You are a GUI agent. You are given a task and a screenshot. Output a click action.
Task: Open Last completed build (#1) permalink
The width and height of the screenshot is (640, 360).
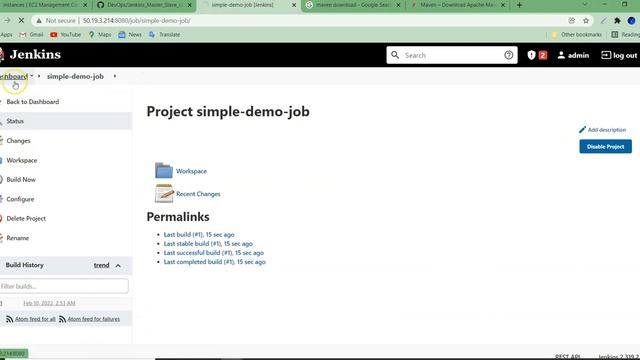coord(214,262)
